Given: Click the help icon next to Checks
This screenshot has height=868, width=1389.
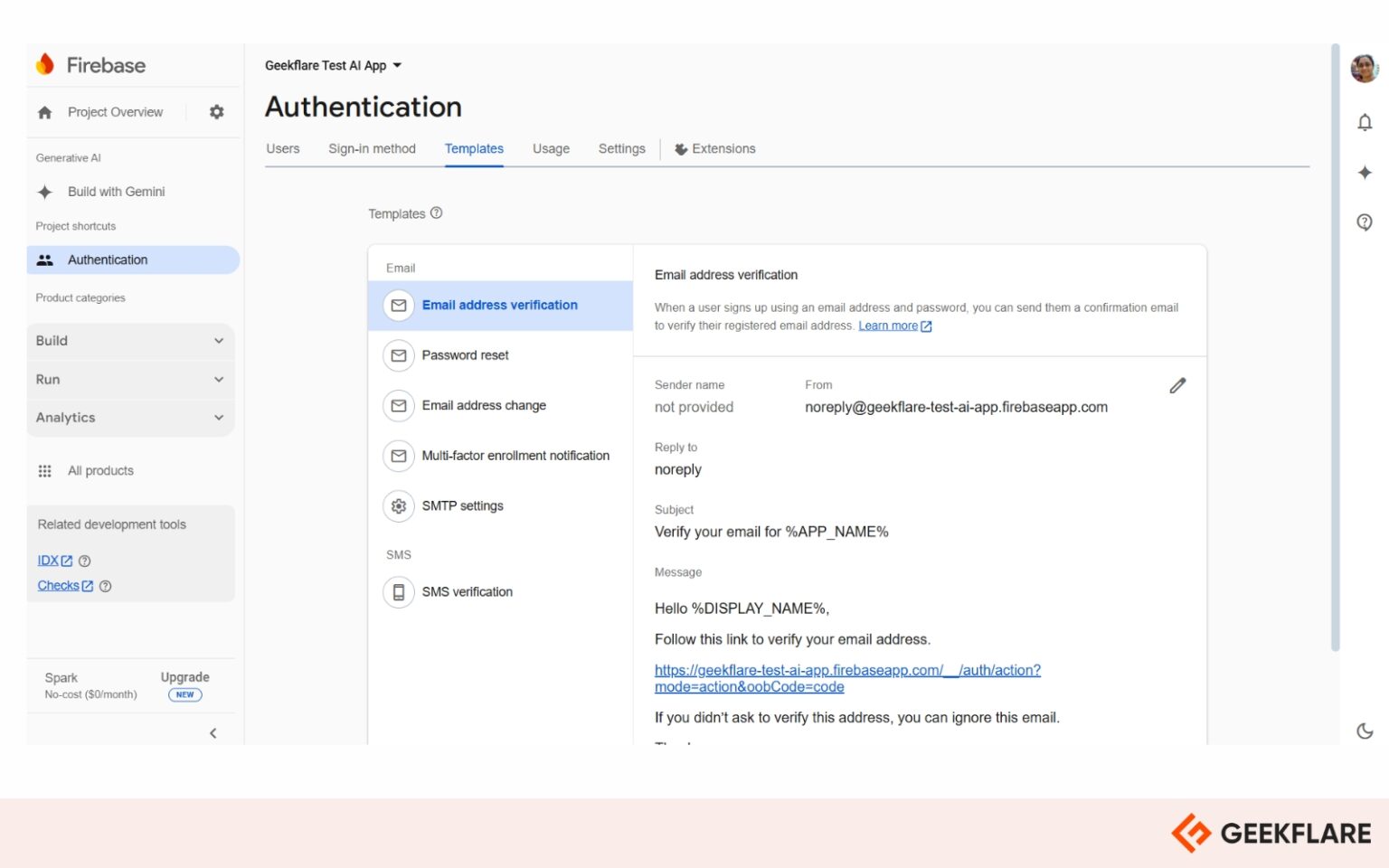Looking at the screenshot, I should click(x=105, y=586).
